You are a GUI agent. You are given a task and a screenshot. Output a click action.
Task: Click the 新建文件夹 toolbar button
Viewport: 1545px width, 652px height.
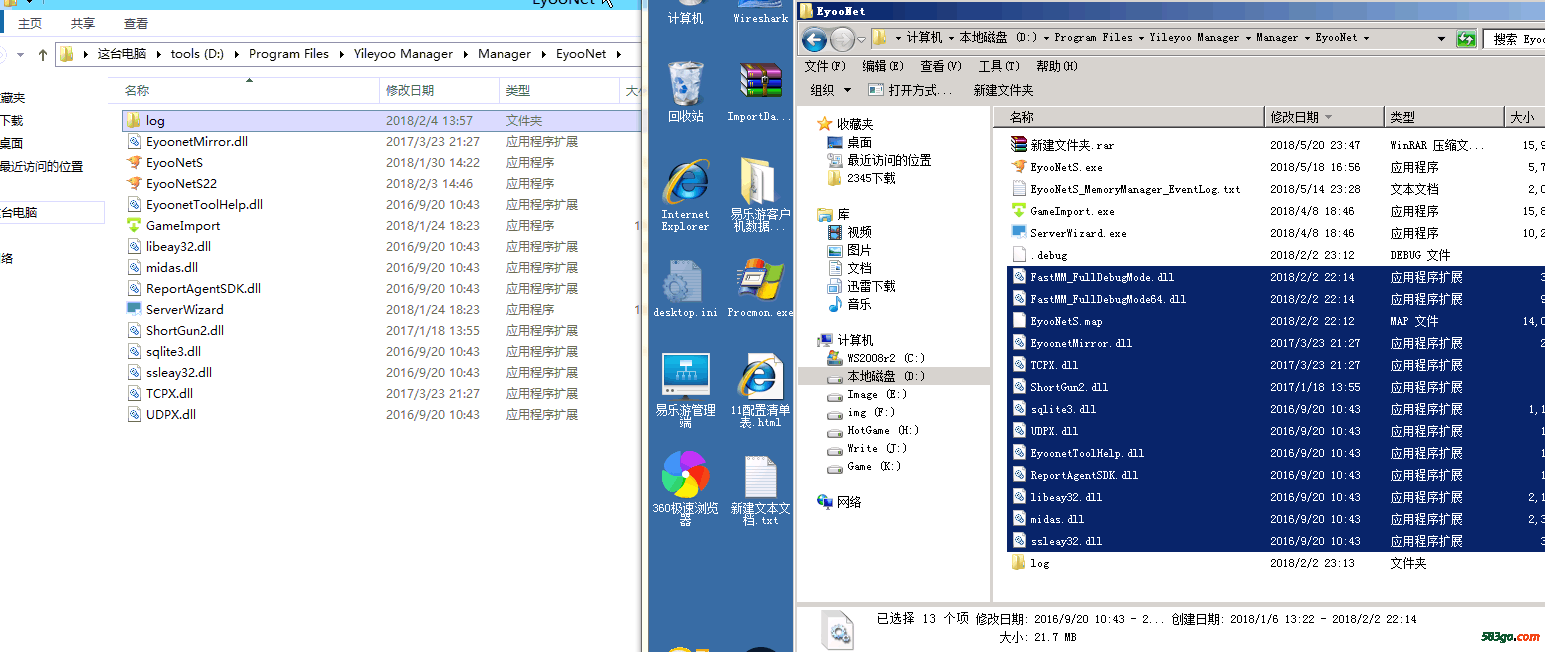1004,90
